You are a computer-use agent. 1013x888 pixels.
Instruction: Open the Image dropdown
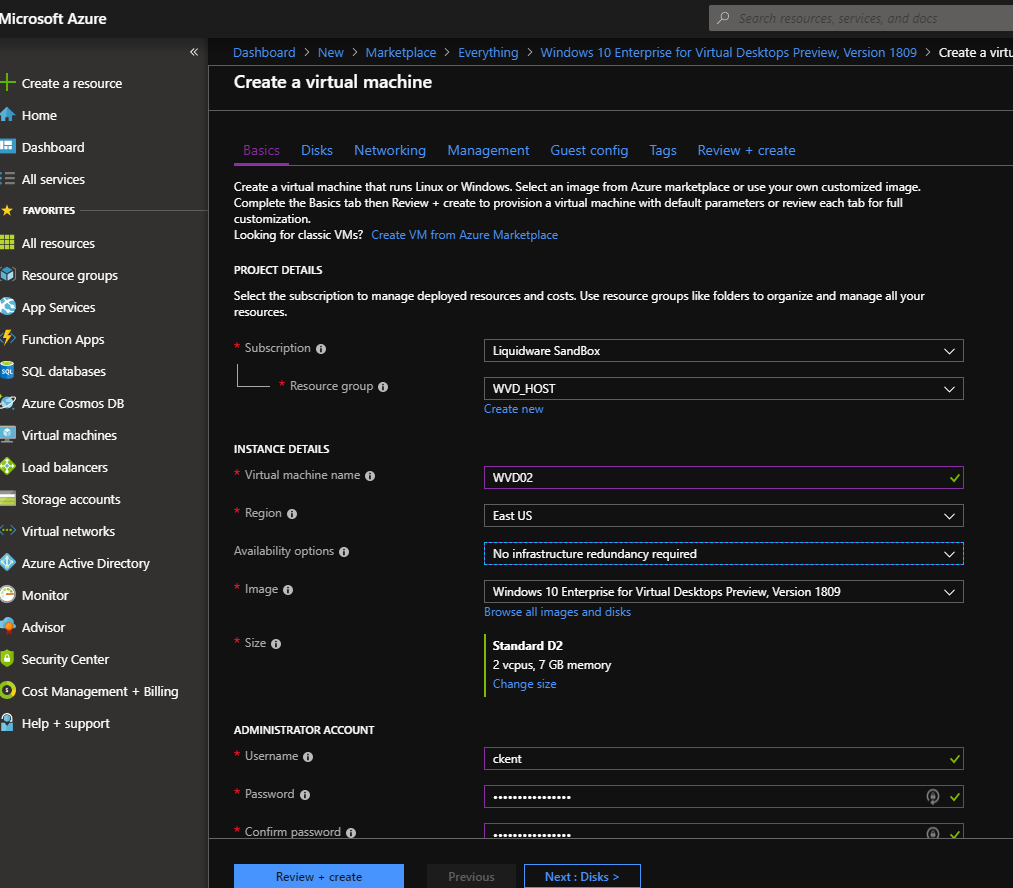click(723, 592)
